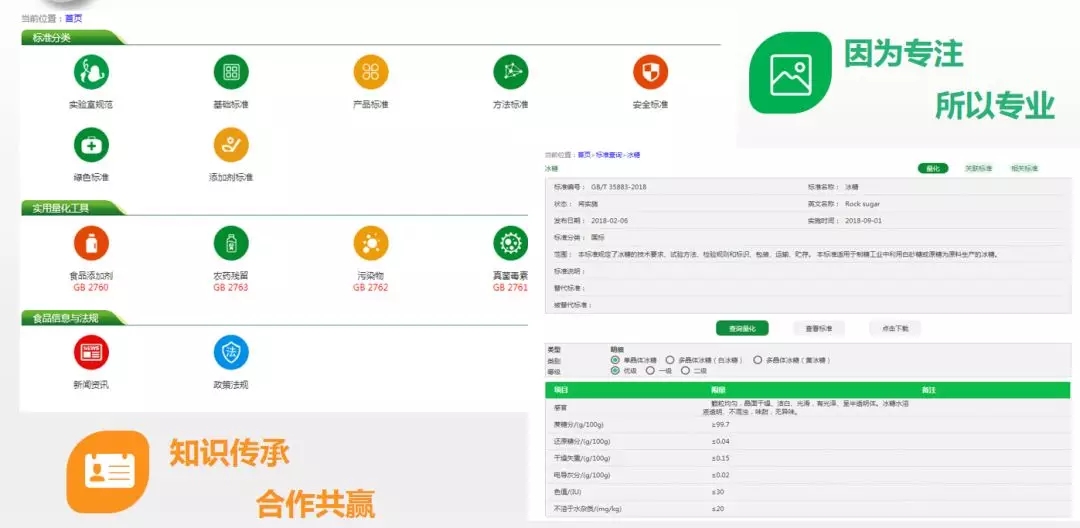Click the 点击下载 download button

[895, 329]
